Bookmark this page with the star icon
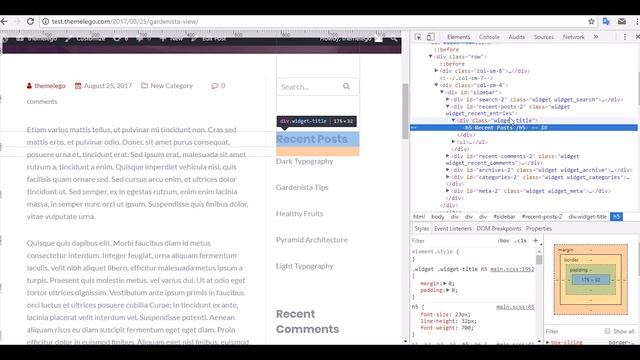The image size is (640, 360). (x=591, y=22)
